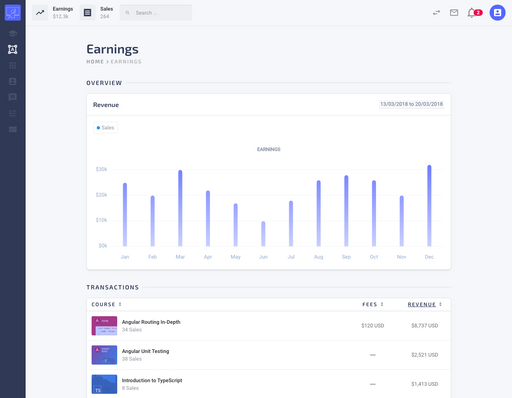Open the mail envelope icon

(x=454, y=13)
